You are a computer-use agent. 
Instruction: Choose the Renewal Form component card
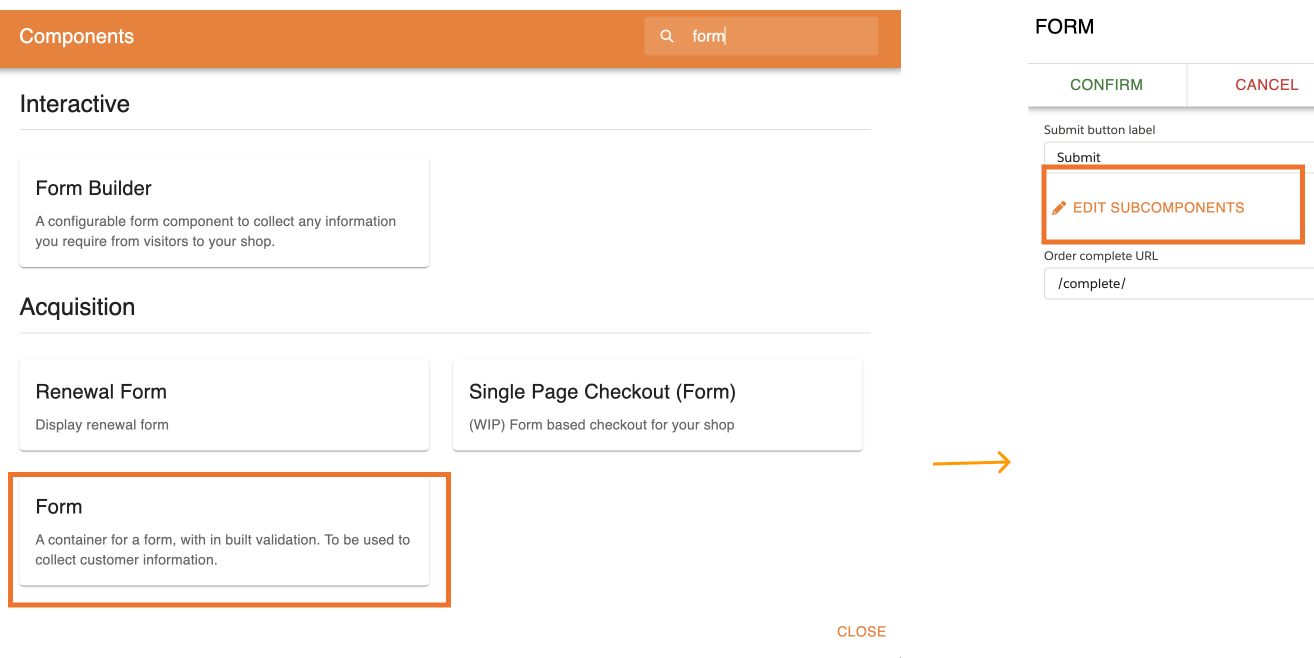tap(224, 405)
